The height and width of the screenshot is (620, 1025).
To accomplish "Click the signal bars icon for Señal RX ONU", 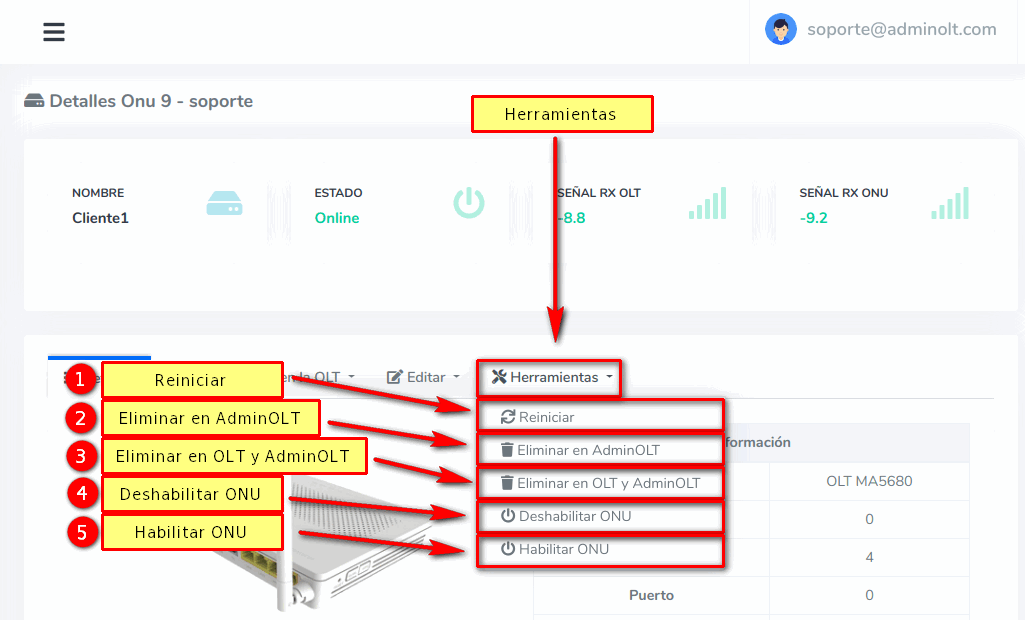I will [950, 204].
